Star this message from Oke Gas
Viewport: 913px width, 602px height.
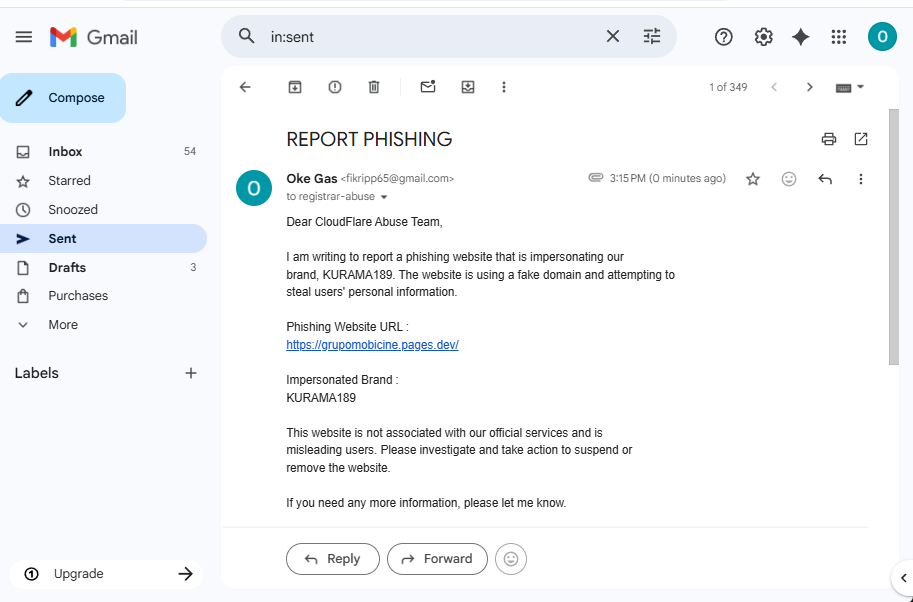(753, 179)
